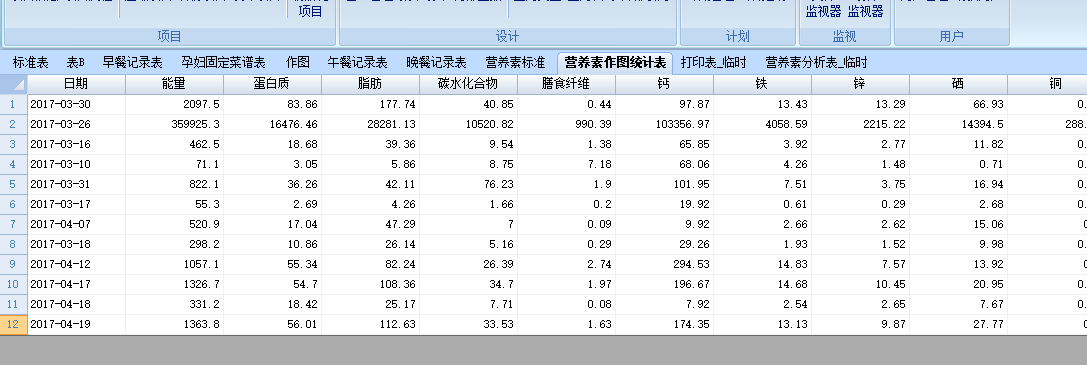The width and height of the screenshot is (1087, 365).
Task: Select all cells via corner triangle
Action: (14, 84)
